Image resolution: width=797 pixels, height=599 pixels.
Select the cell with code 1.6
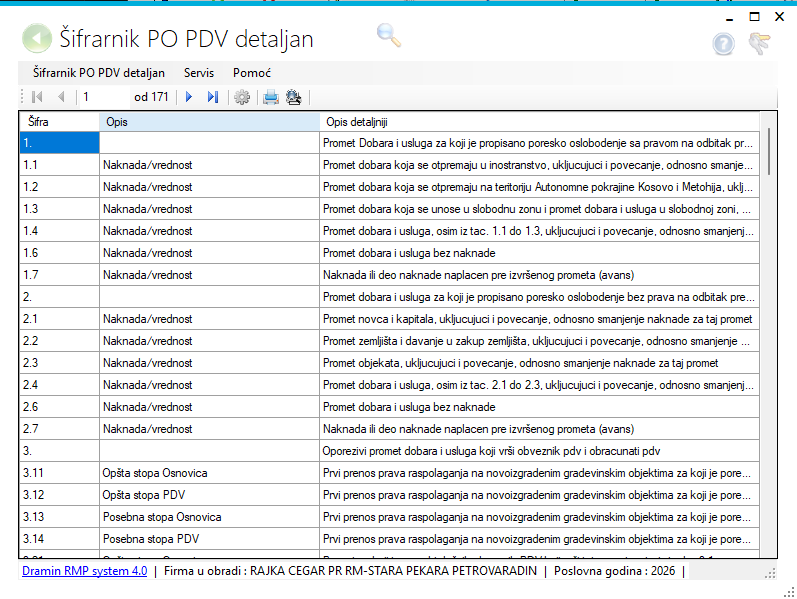pos(59,253)
